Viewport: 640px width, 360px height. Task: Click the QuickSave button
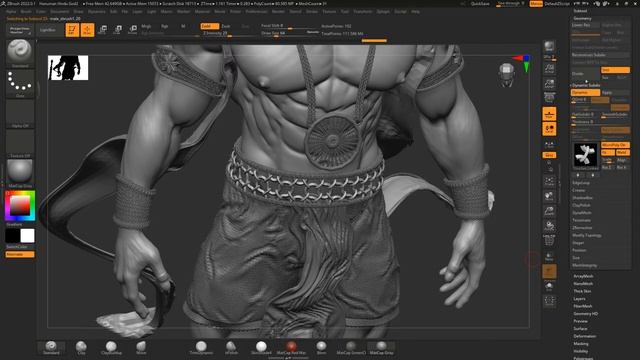[480, 4]
